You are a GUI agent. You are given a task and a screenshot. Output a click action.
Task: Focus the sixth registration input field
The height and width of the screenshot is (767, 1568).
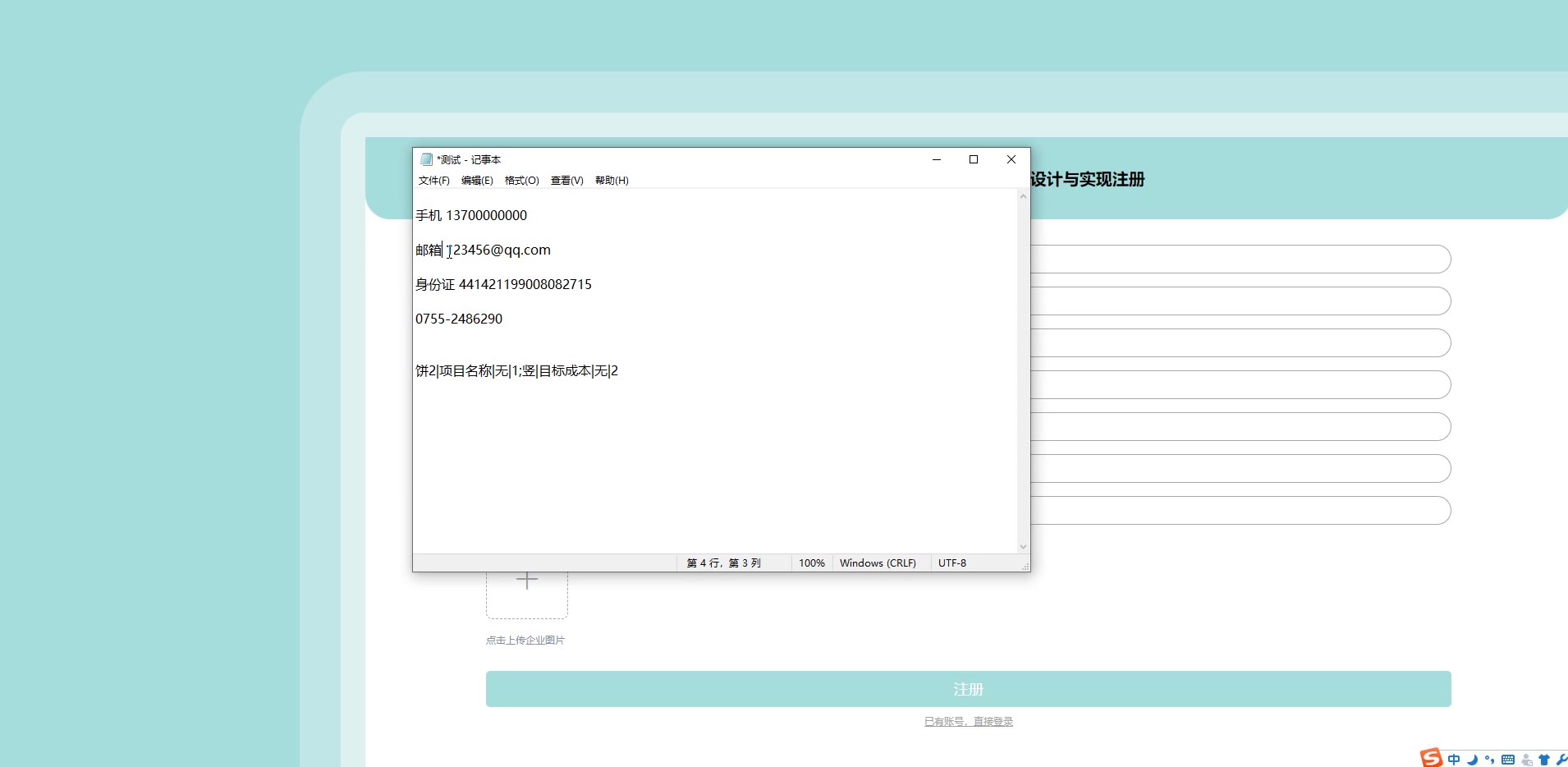(x=1240, y=468)
